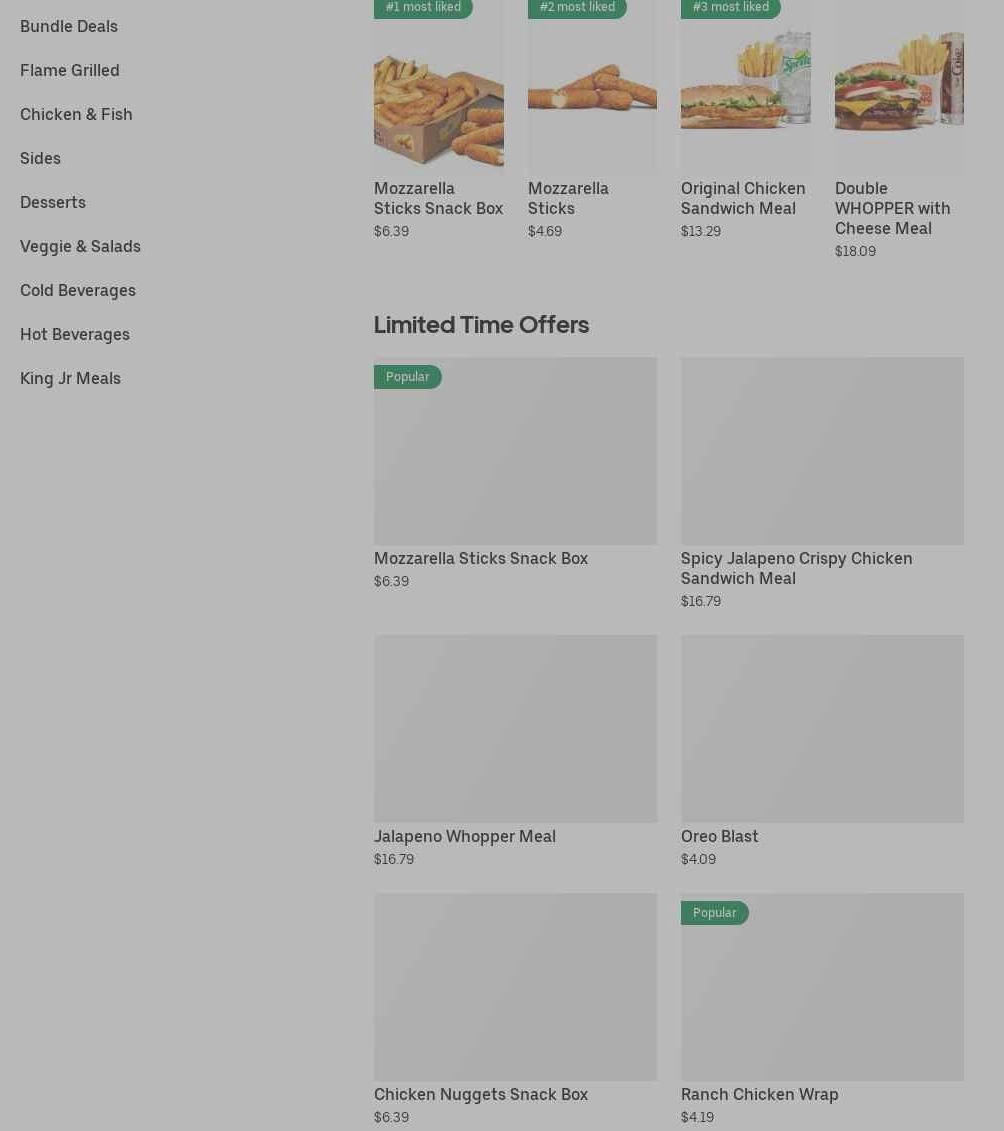Go to the Chicken & Fish category
The image size is (1004, 1131).
point(76,114)
